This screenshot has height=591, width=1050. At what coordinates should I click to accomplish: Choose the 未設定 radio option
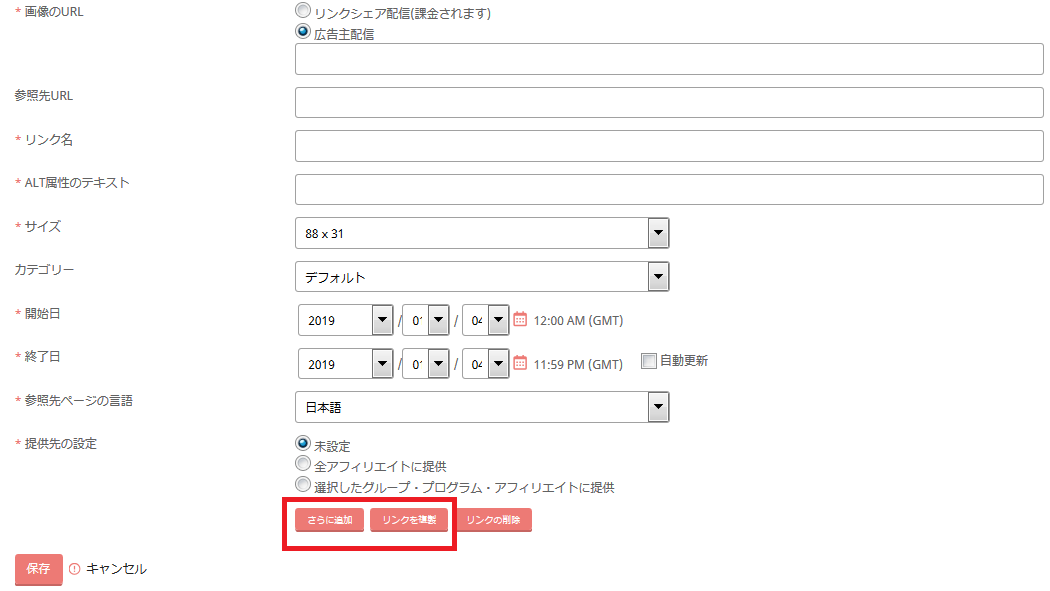pyautogui.click(x=303, y=443)
